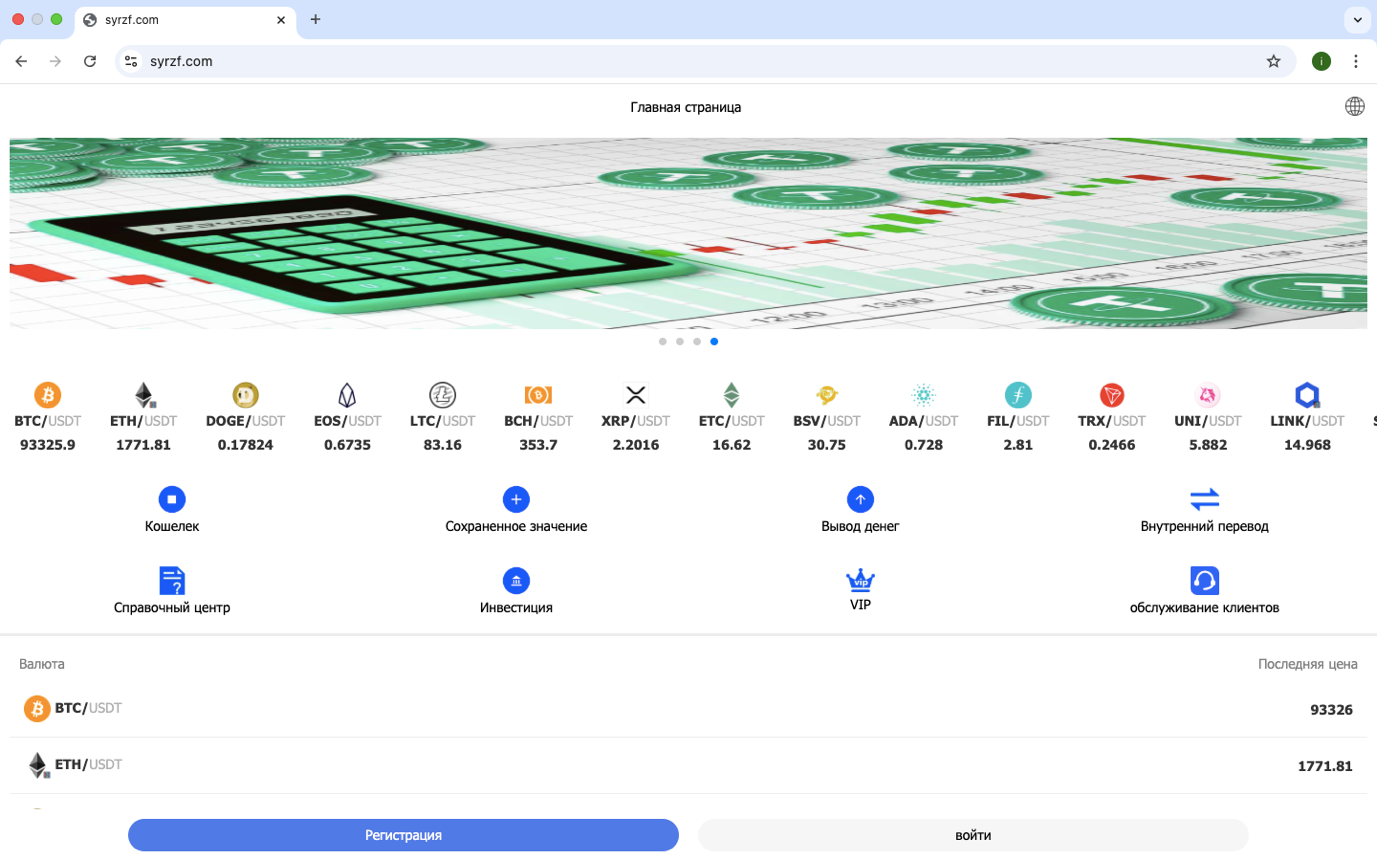1377x861 pixels.
Task: Open the VIP crown icon
Action: click(860, 580)
